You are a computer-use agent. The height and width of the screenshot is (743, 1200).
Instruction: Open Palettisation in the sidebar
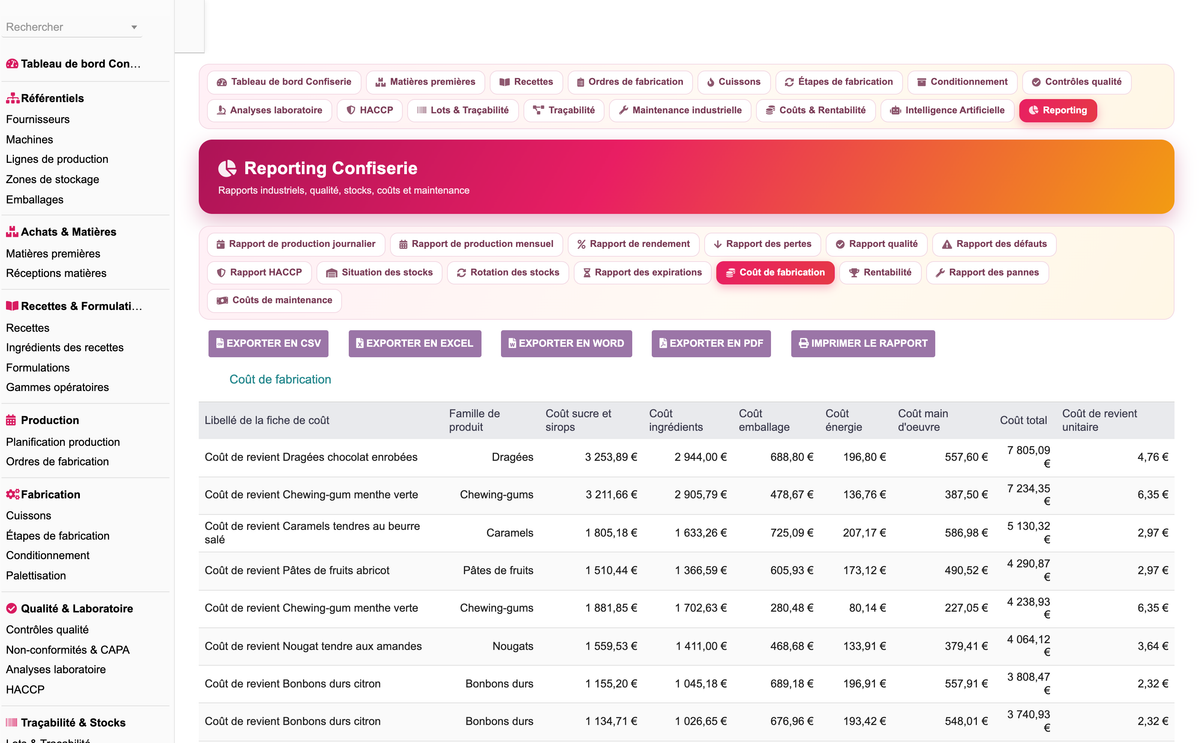36,575
